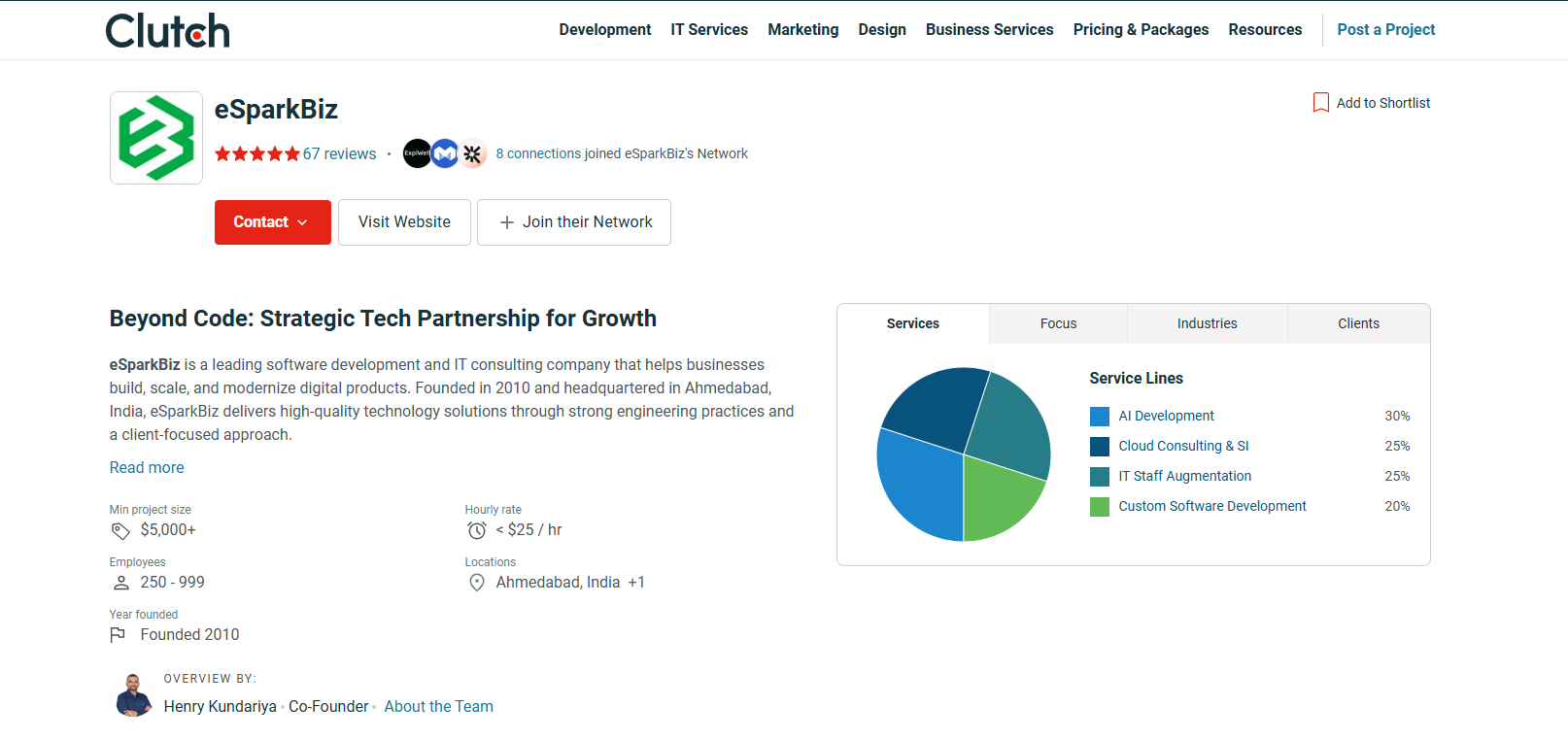This screenshot has width=1568, height=740.
Task: Click the bookmark icon beside Add to Shortlist
Action: click(1321, 103)
